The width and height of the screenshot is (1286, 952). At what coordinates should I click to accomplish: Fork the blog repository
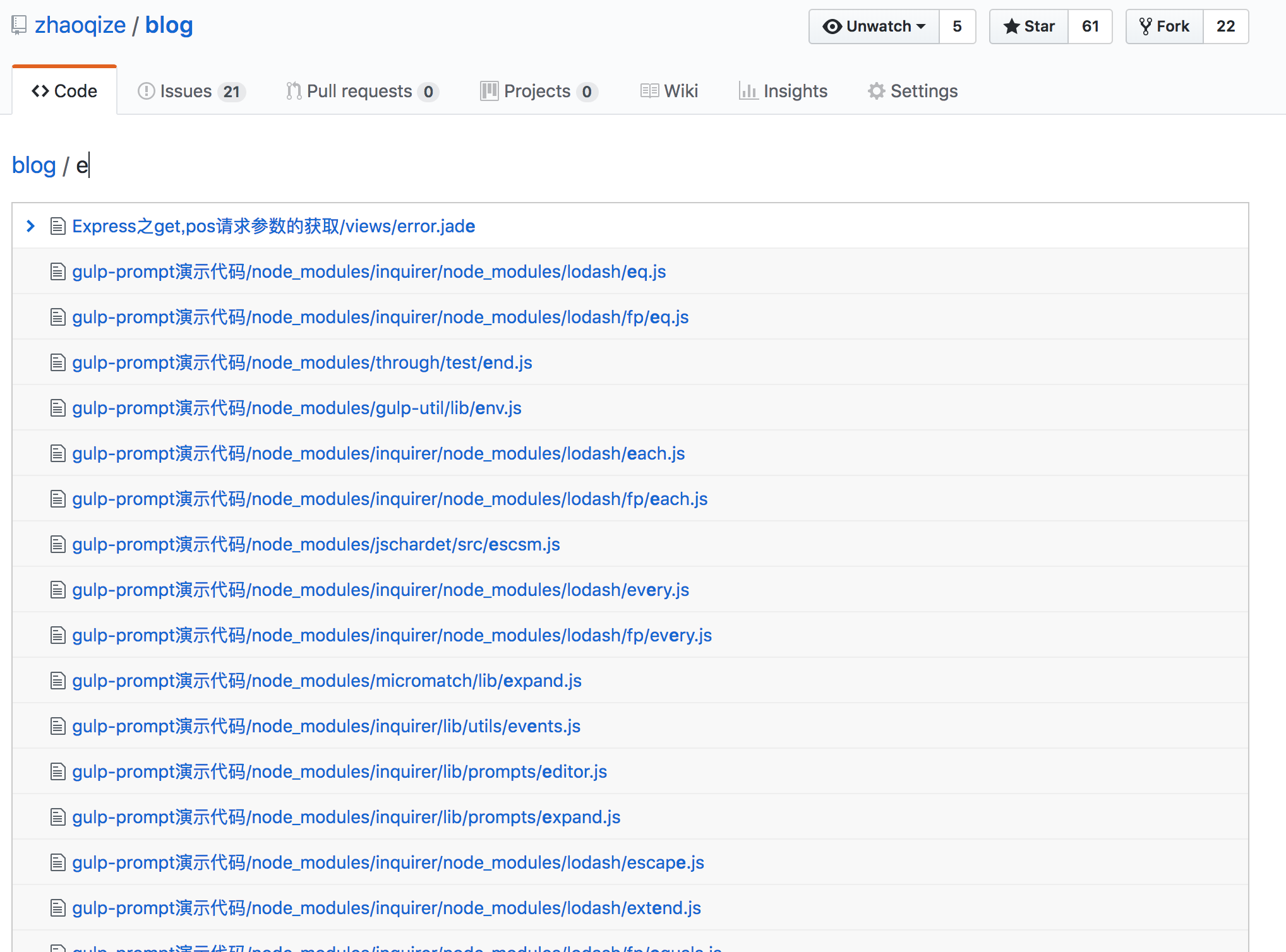1165,27
